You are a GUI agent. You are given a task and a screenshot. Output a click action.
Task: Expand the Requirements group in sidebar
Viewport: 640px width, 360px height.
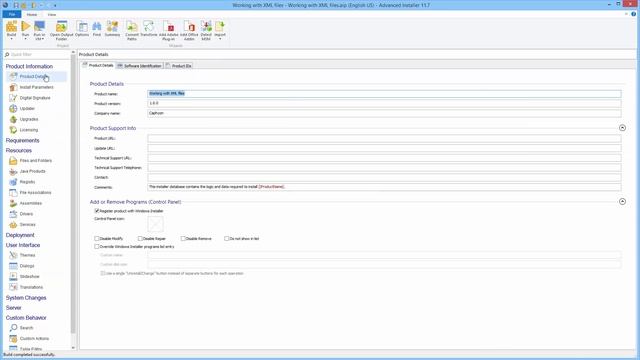click(22, 140)
